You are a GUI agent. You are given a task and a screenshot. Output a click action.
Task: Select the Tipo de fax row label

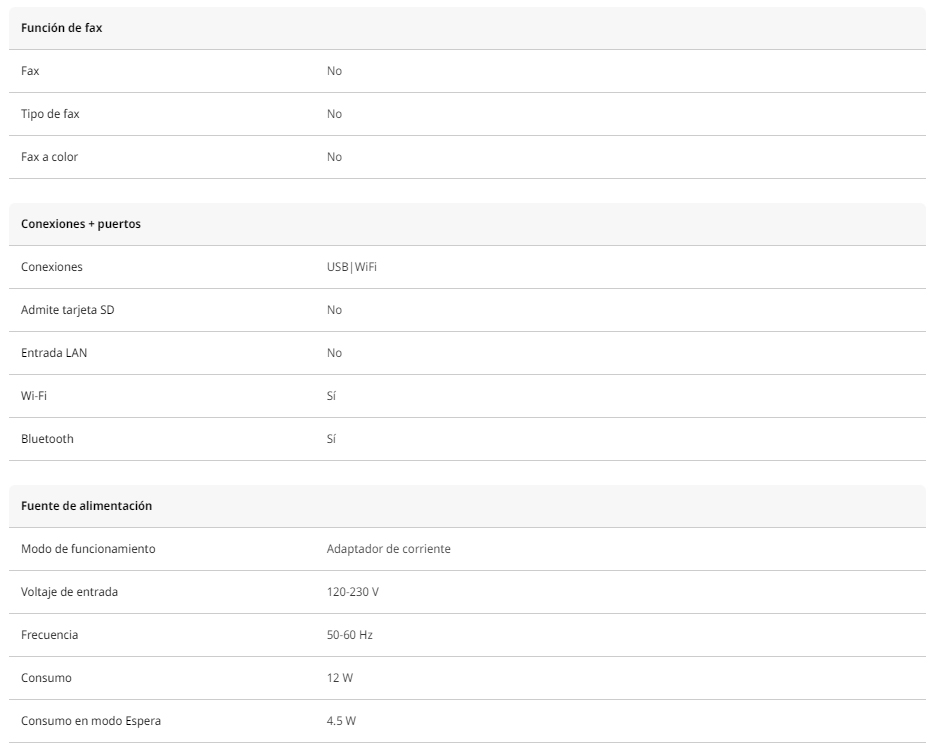pyautogui.click(x=50, y=114)
